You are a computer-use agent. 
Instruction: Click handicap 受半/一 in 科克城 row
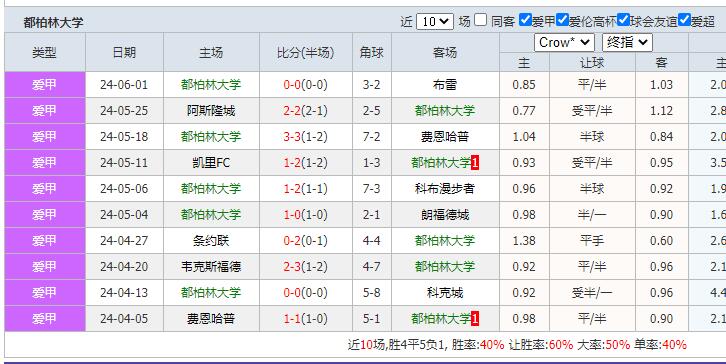point(592,292)
